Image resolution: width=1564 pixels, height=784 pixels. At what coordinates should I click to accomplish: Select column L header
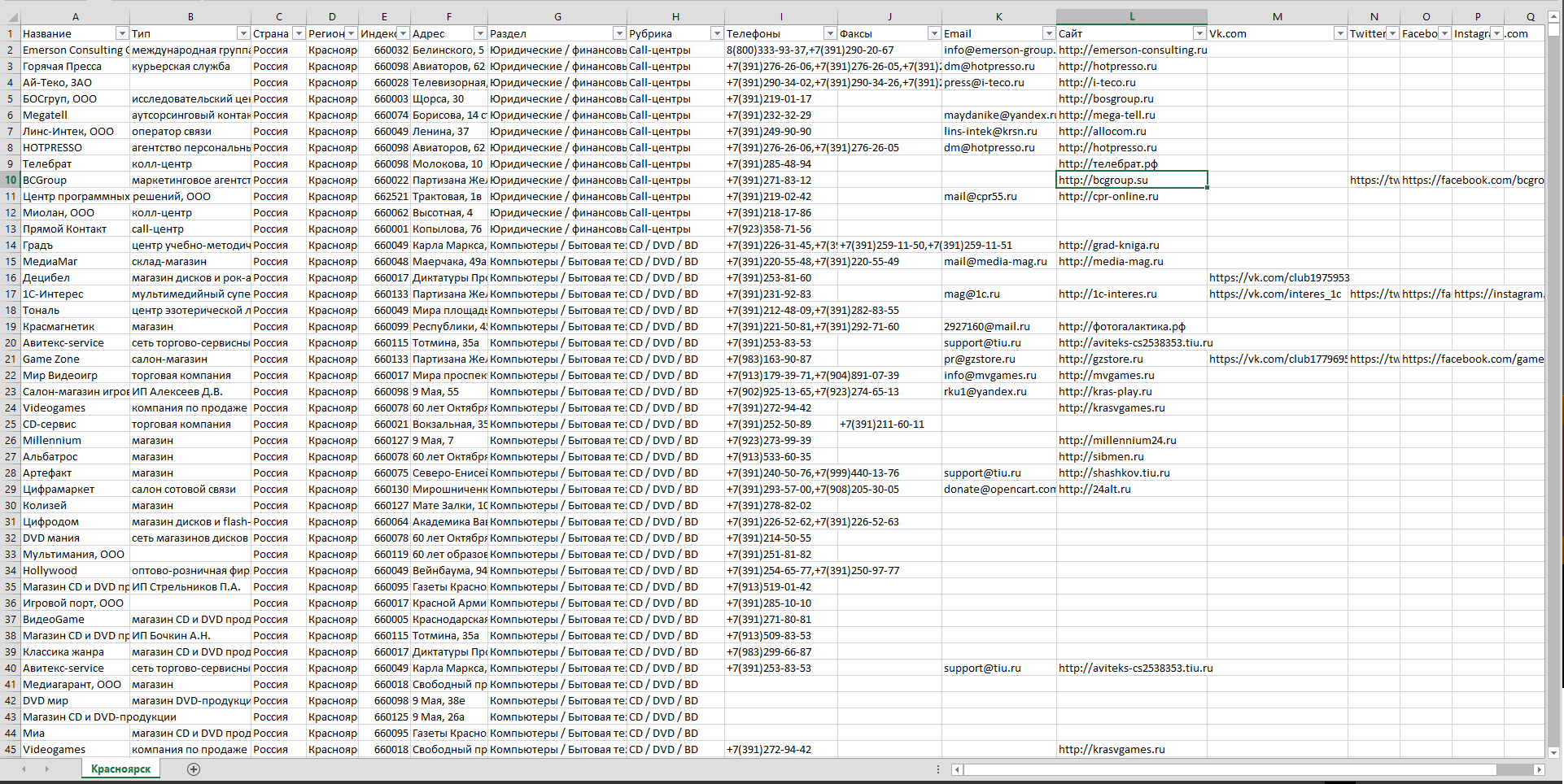click(x=1132, y=16)
